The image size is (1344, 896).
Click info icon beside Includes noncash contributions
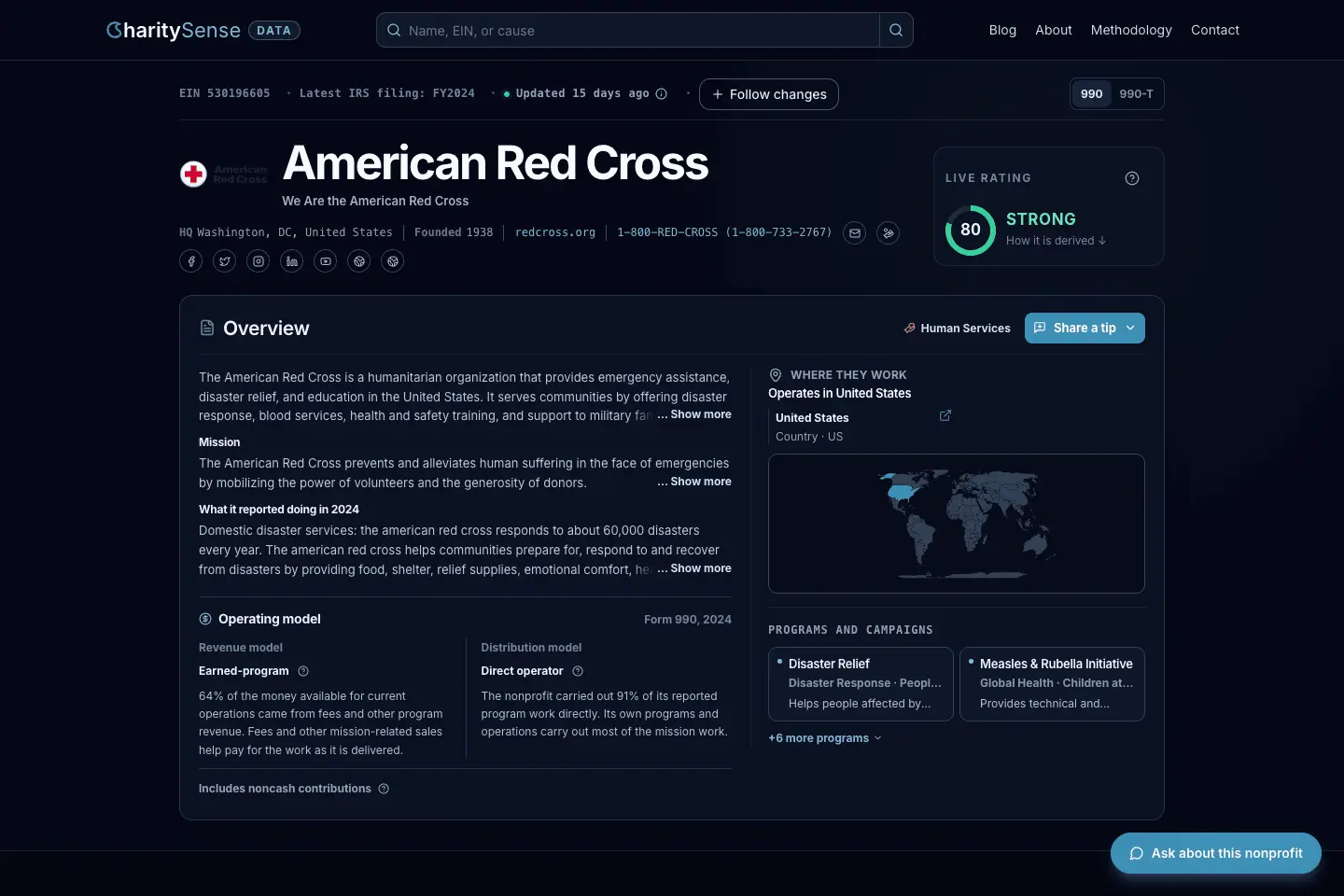(384, 789)
